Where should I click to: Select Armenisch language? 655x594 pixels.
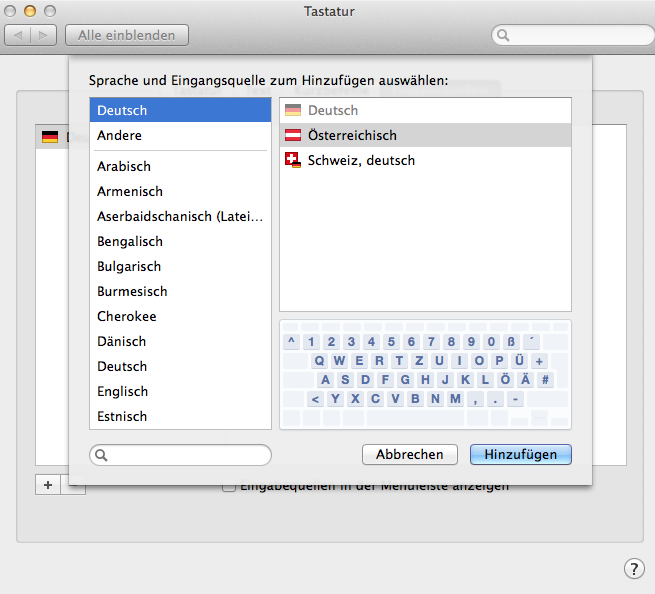pos(180,191)
